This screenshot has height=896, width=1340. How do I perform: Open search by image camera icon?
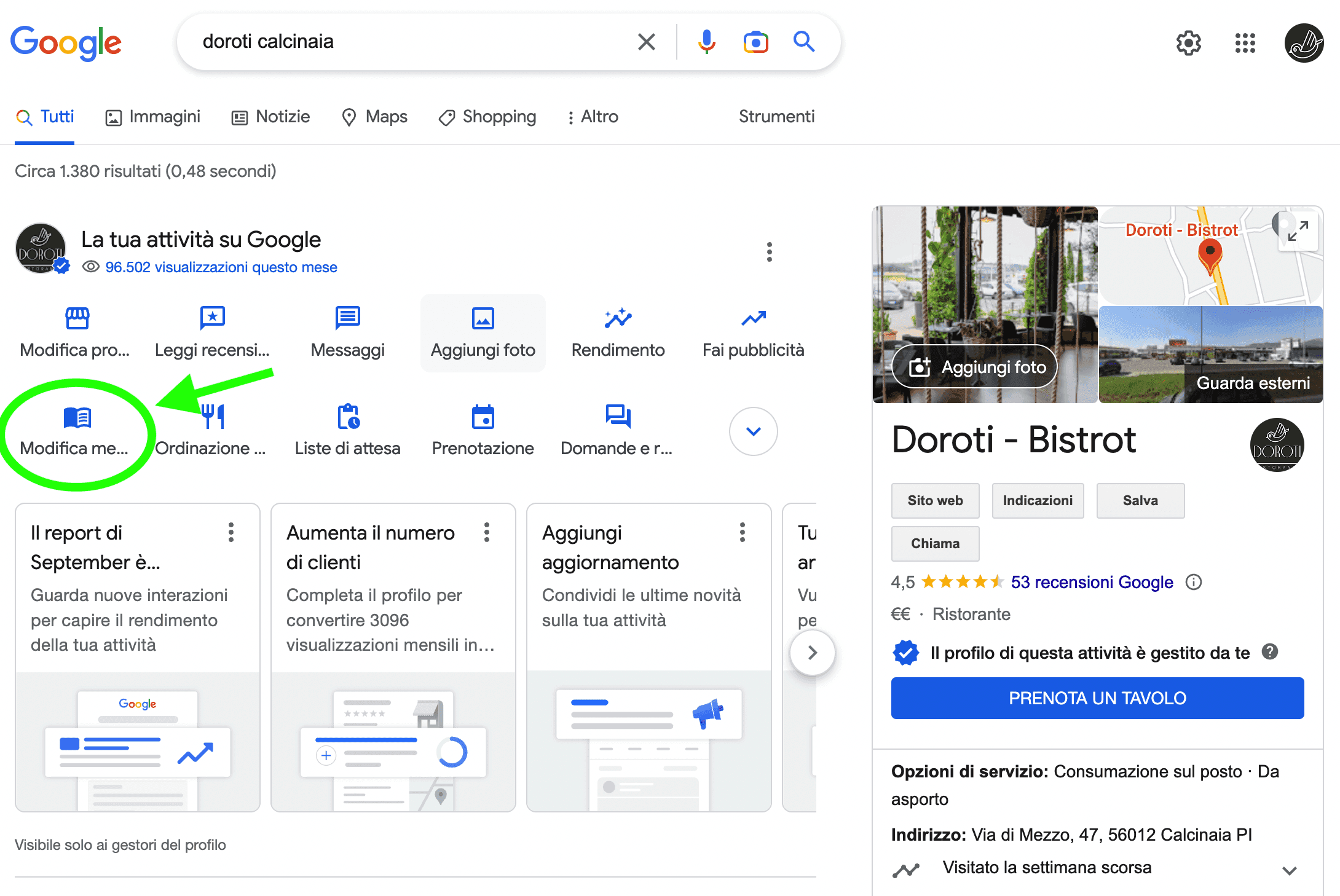755,42
